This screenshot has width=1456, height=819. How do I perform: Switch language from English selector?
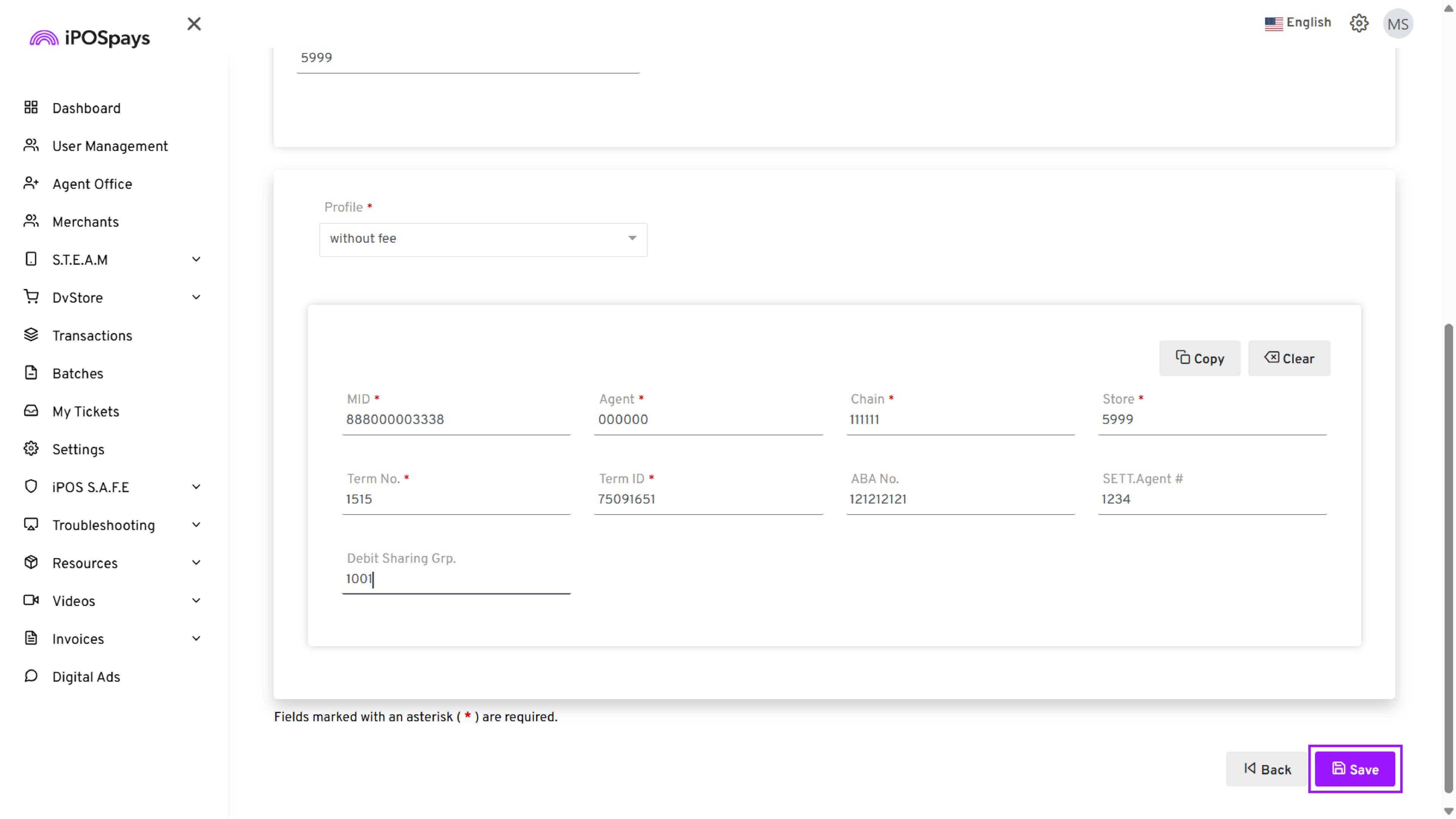(1298, 23)
